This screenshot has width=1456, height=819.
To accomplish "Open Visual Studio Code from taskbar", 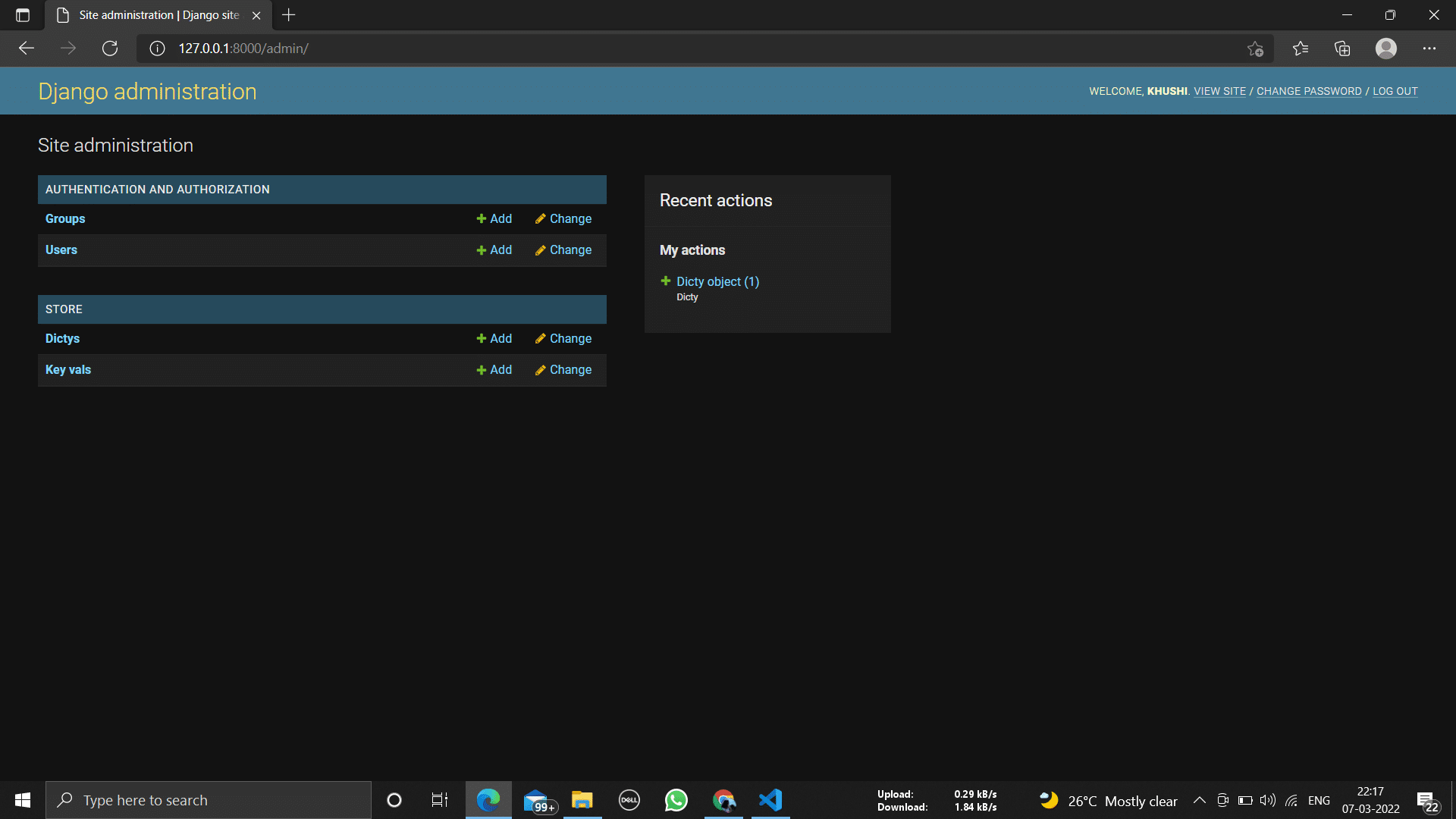I will [770, 800].
